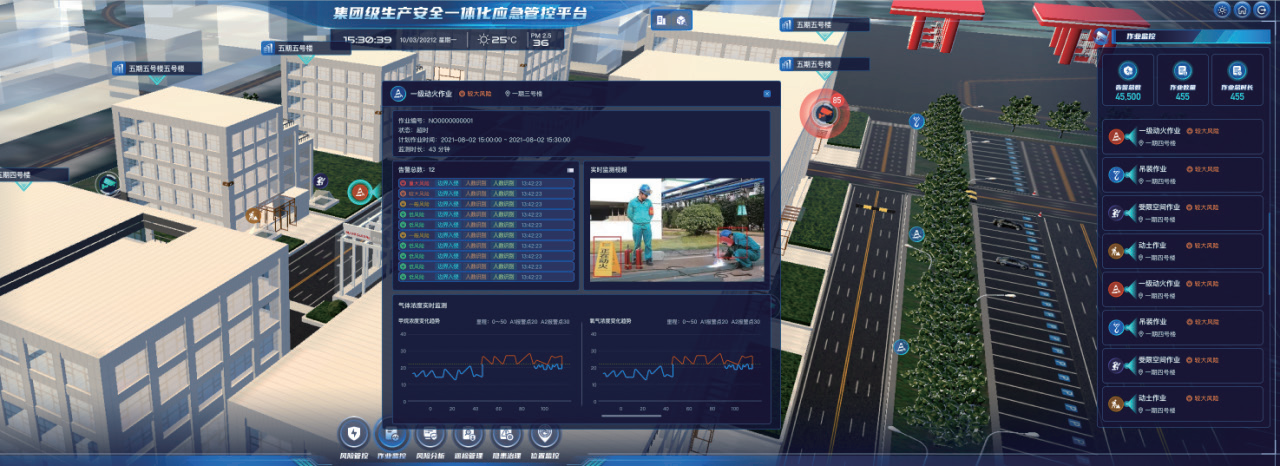Click the settings gear icon at top right
Viewport: 1280px width, 466px height.
click(1222, 10)
